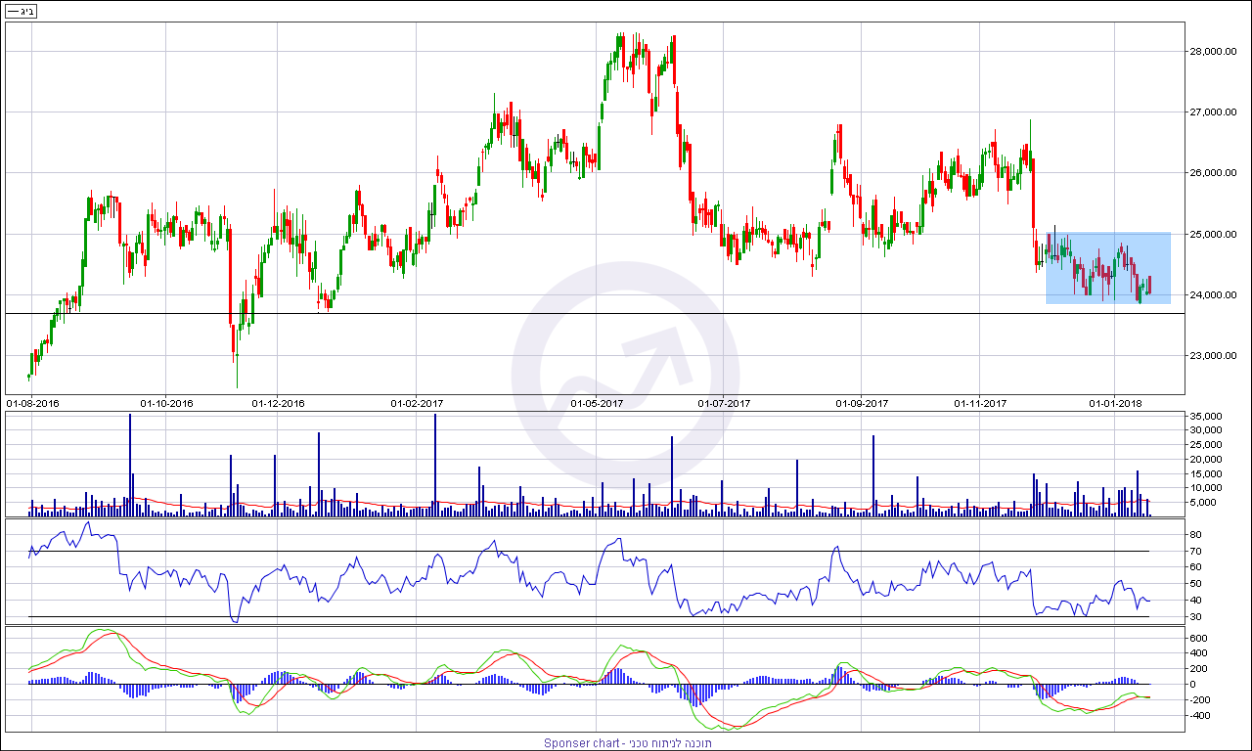Select the 25,000.00 price axis label
Viewport: 1252px width, 751px height.
tap(1212, 234)
